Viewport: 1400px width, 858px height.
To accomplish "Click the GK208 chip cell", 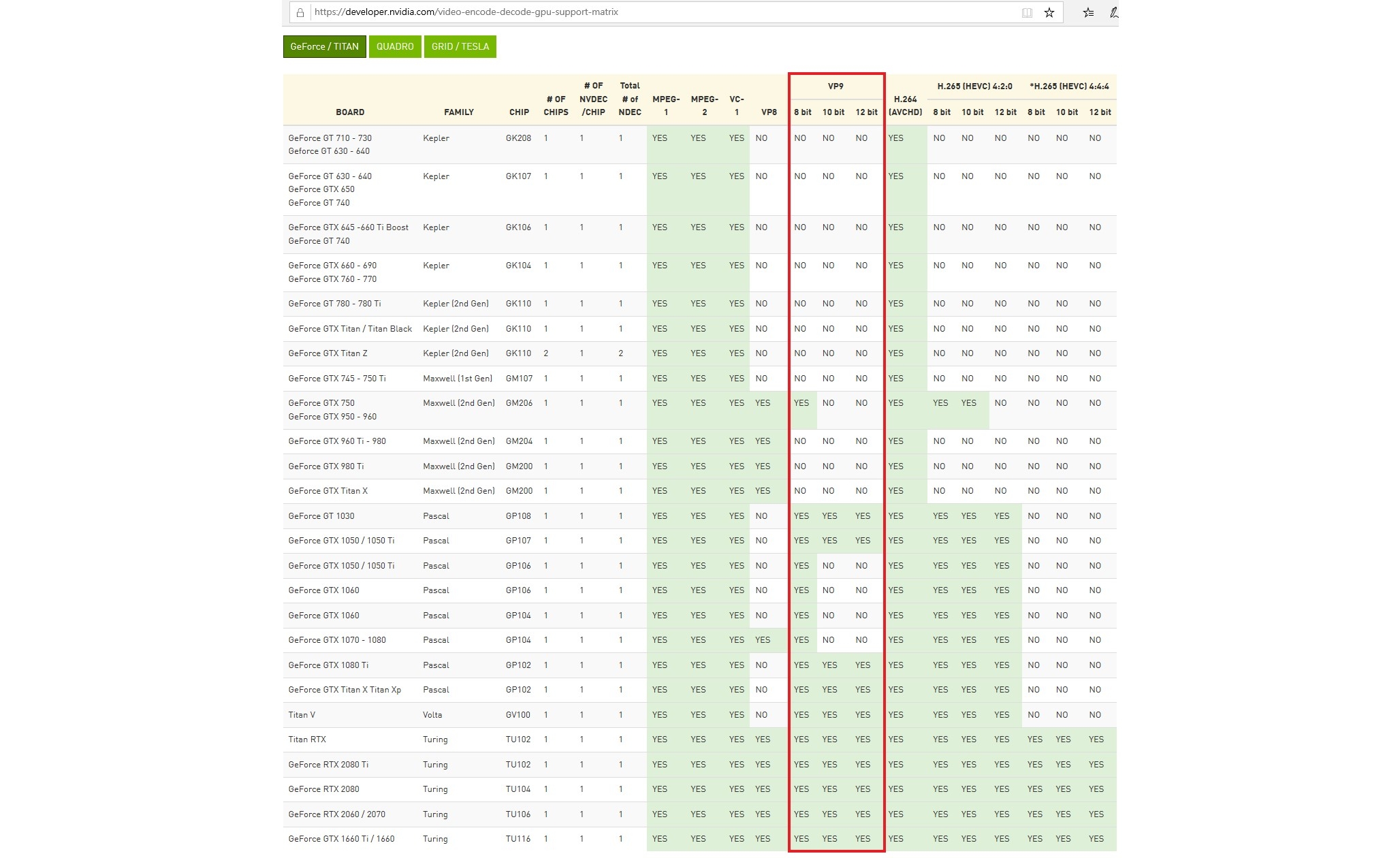I will click(x=518, y=138).
